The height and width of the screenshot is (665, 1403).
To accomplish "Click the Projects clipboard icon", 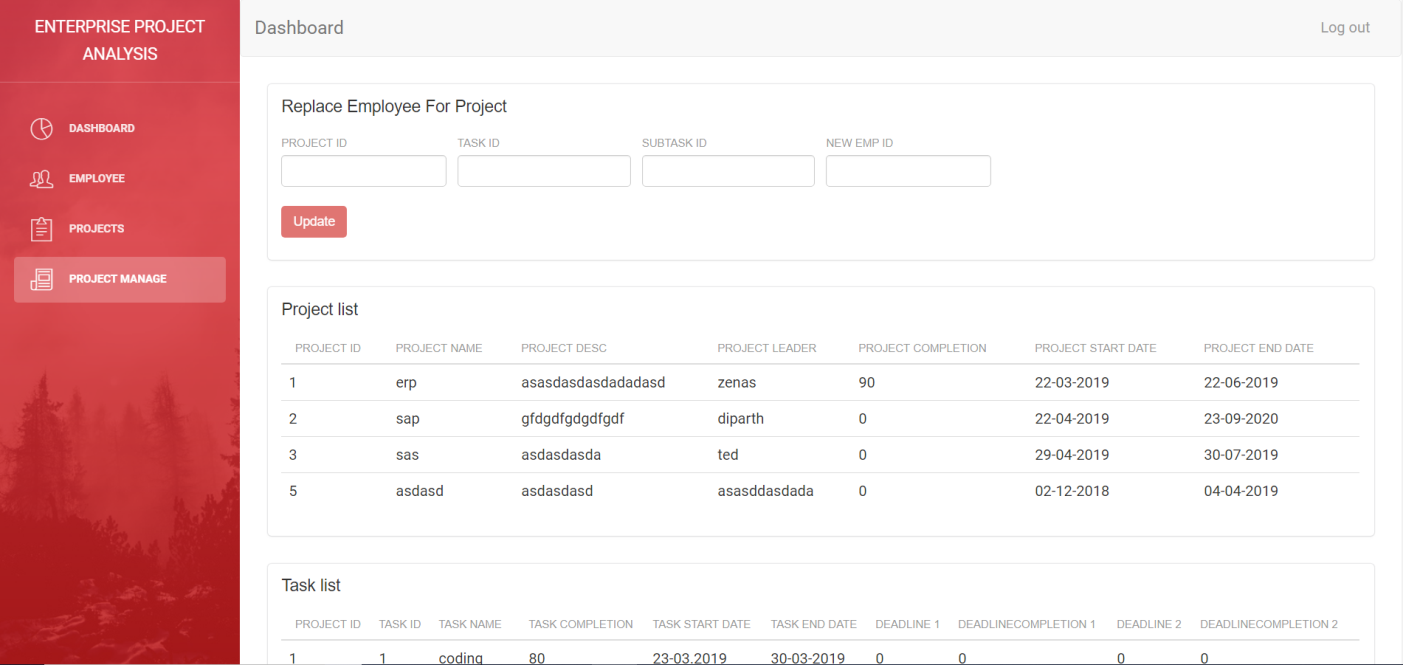I will pos(41,229).
